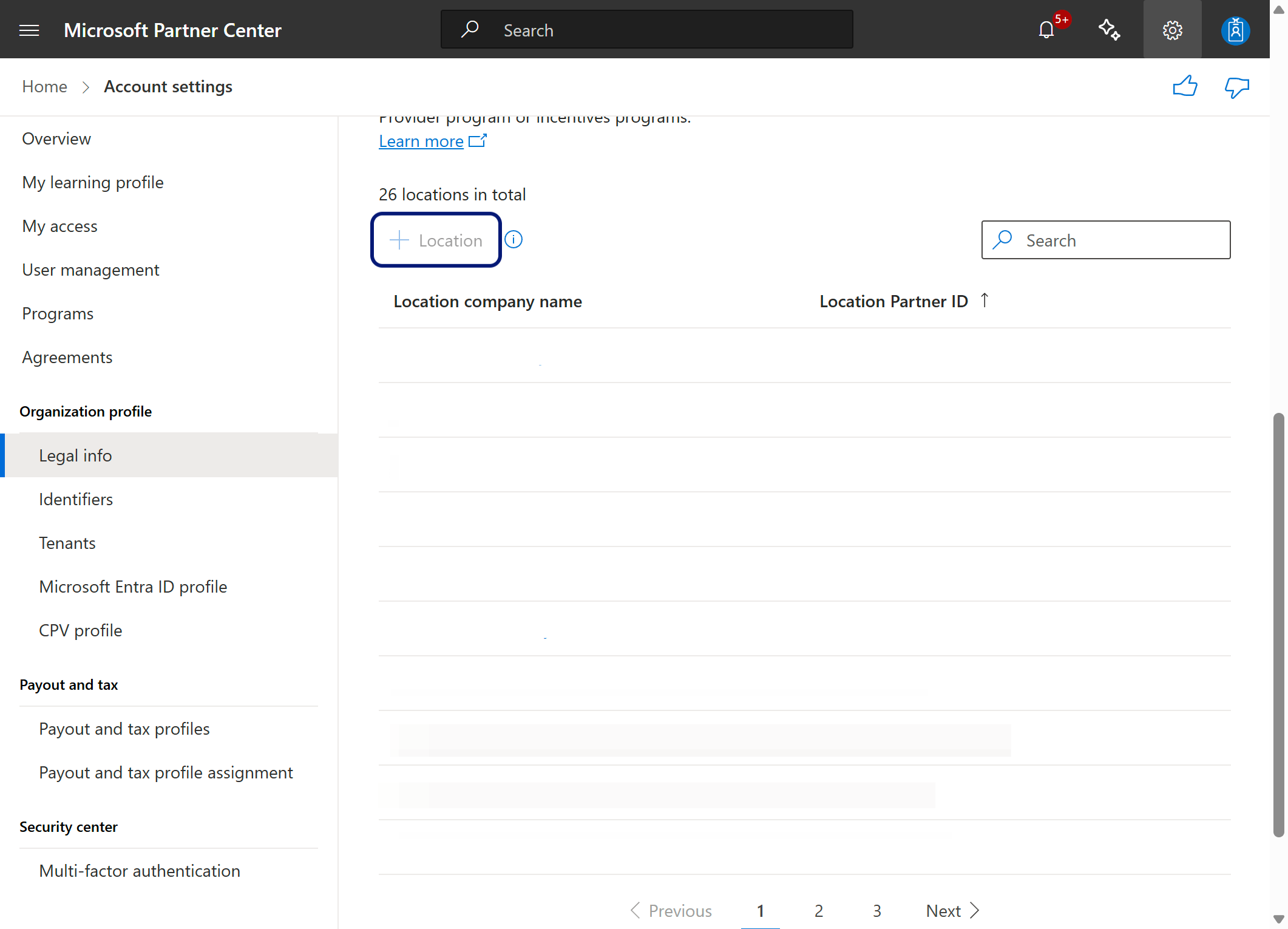
Task: Open the account profile avatar
Action: pos(1235,30)
